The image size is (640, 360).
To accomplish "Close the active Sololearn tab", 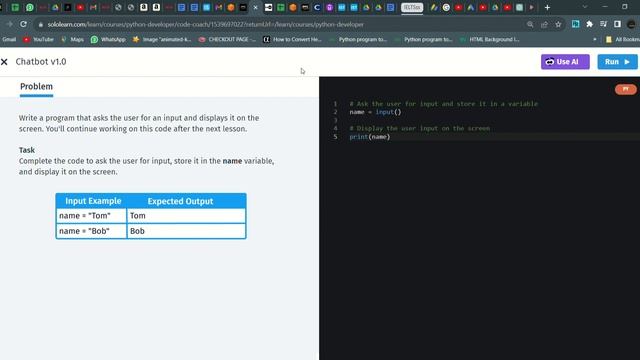I will coord(256,7).
